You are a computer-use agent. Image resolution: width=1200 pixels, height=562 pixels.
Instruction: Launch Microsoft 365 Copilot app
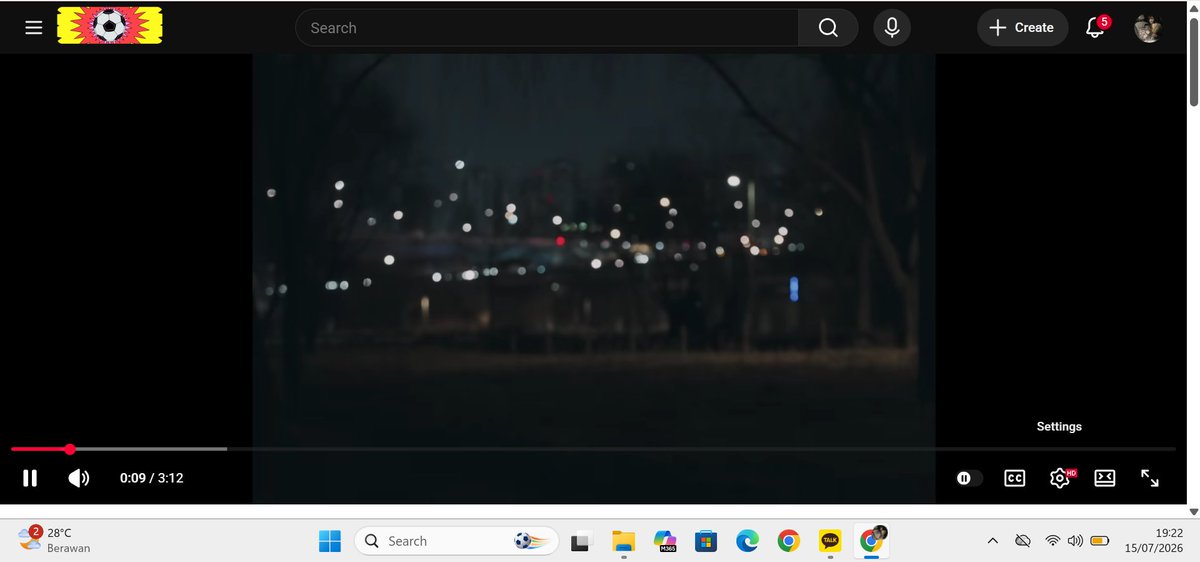coord(665,541)
